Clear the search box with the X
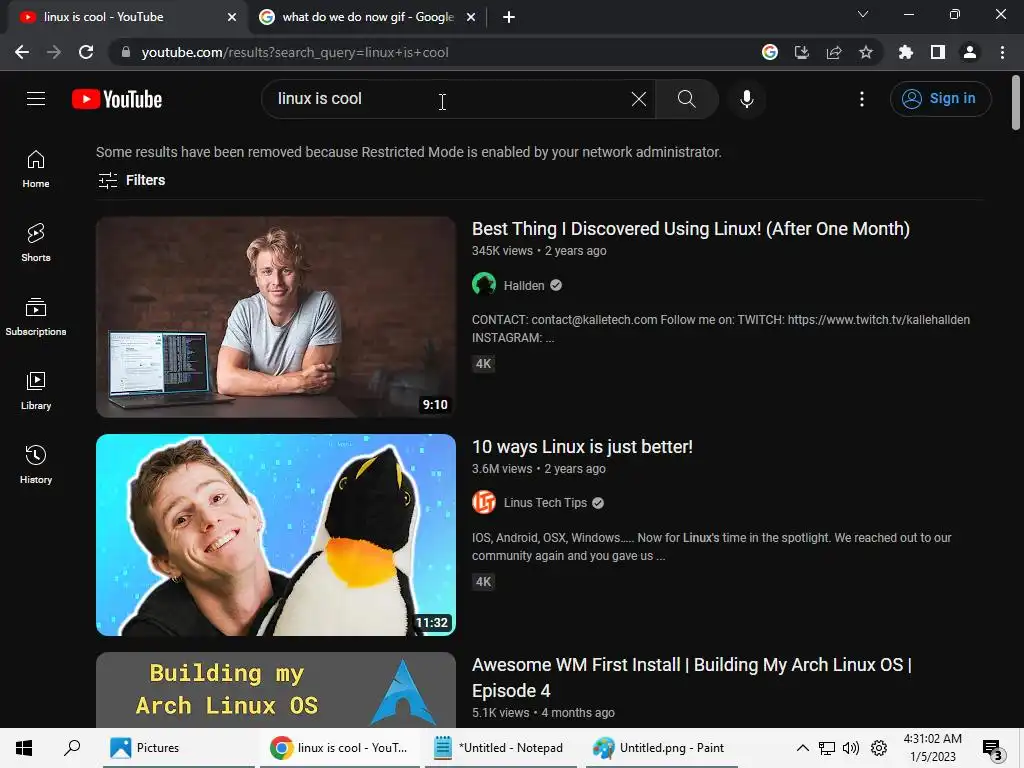This screenshot has height=768, width=1024. click(639, 99)
